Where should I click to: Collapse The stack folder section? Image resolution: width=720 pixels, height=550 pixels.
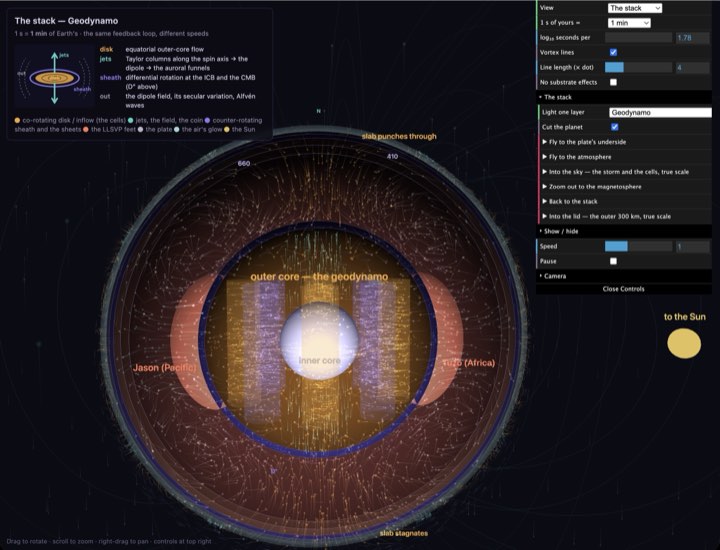[x=624, y=97]
